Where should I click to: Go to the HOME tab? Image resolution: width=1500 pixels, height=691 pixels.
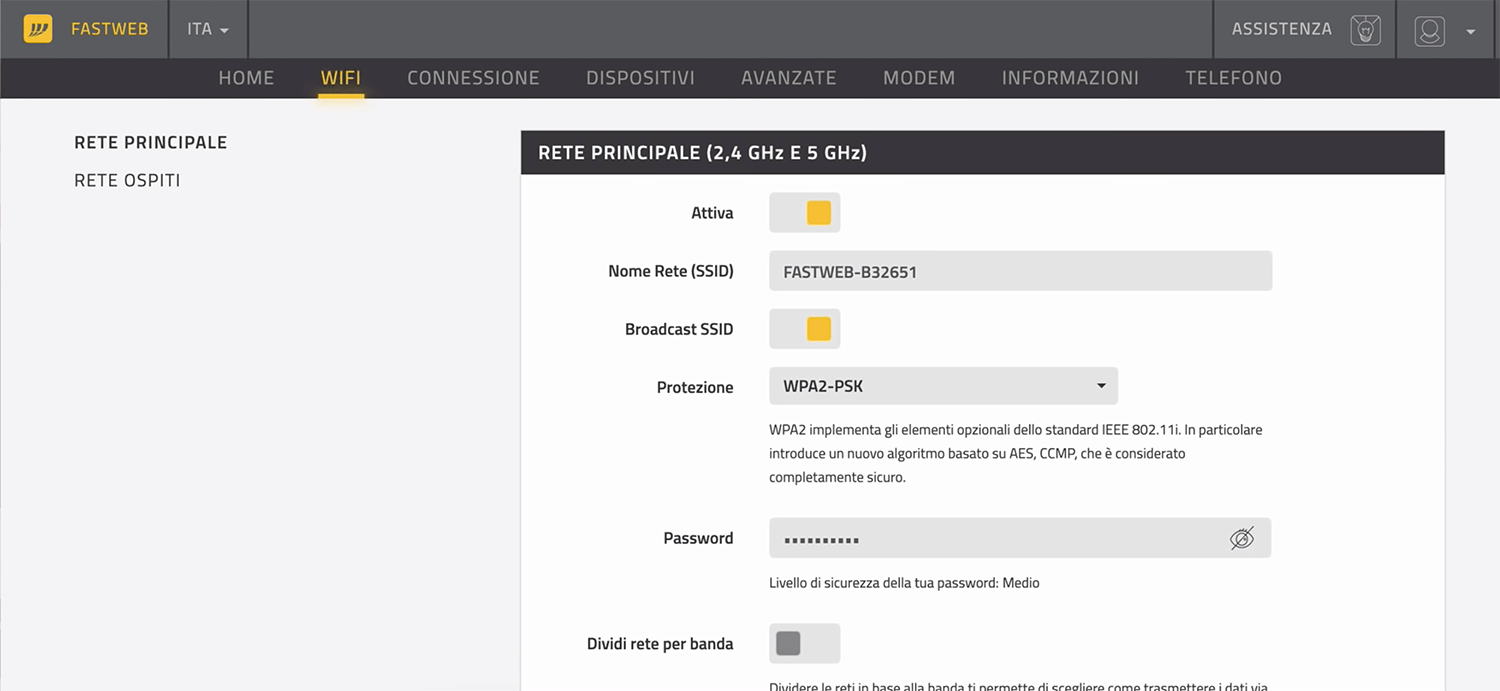coord(246,78)
